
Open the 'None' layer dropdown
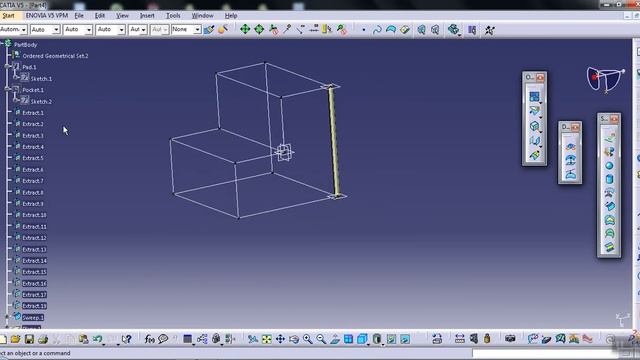[186, 29]
